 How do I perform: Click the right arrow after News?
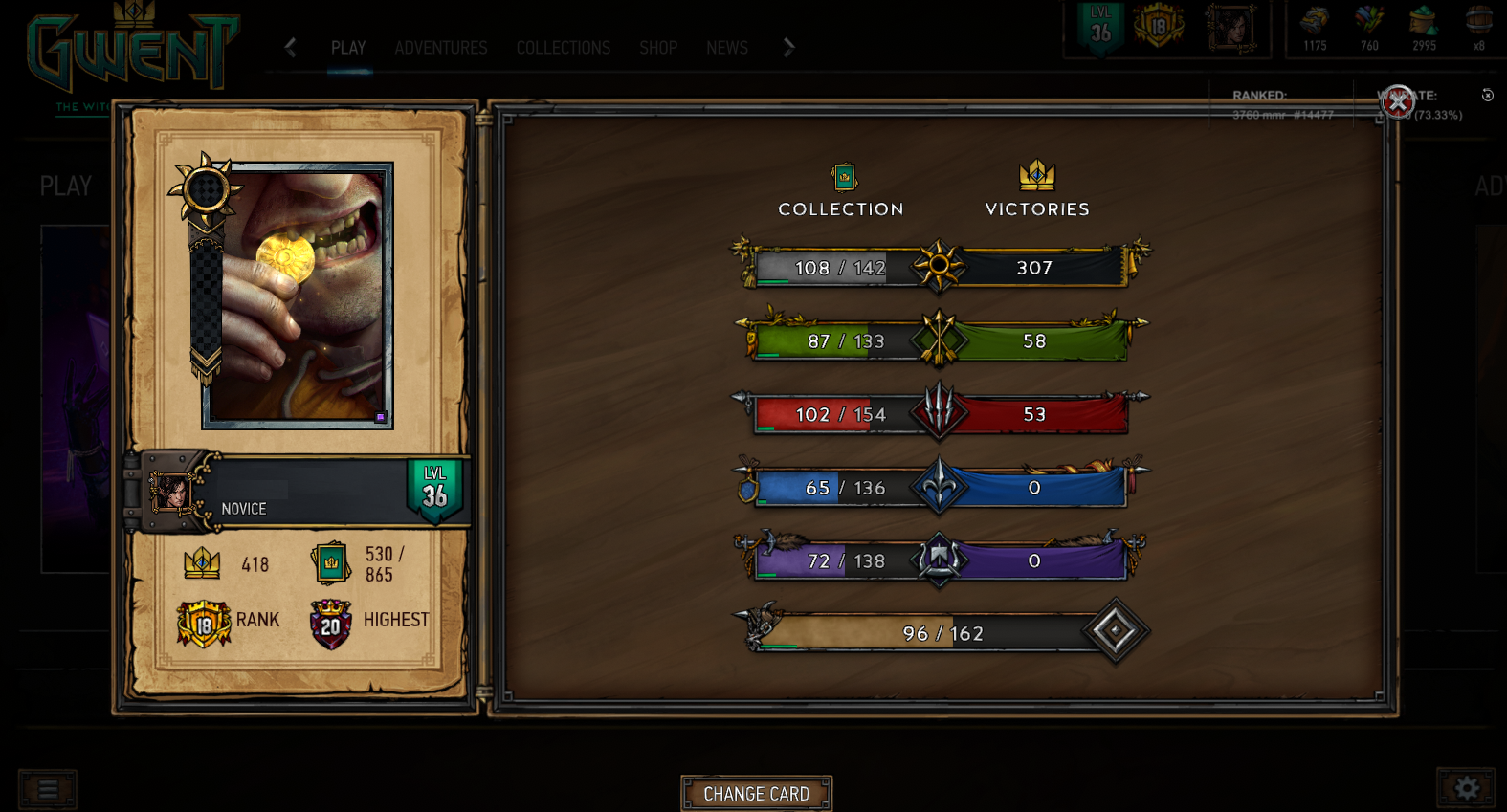coord(788,47)
